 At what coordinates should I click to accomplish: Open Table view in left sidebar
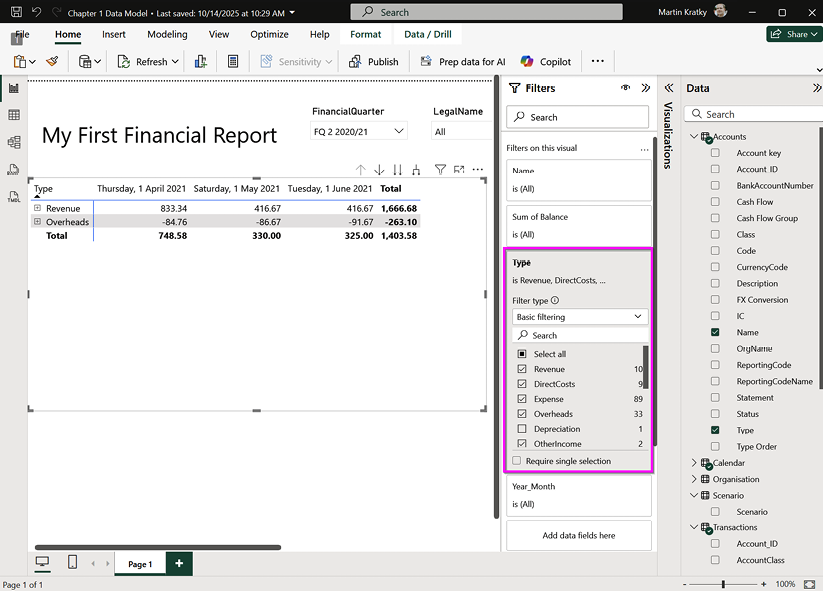pyautogui.click(x=14, y=115)
